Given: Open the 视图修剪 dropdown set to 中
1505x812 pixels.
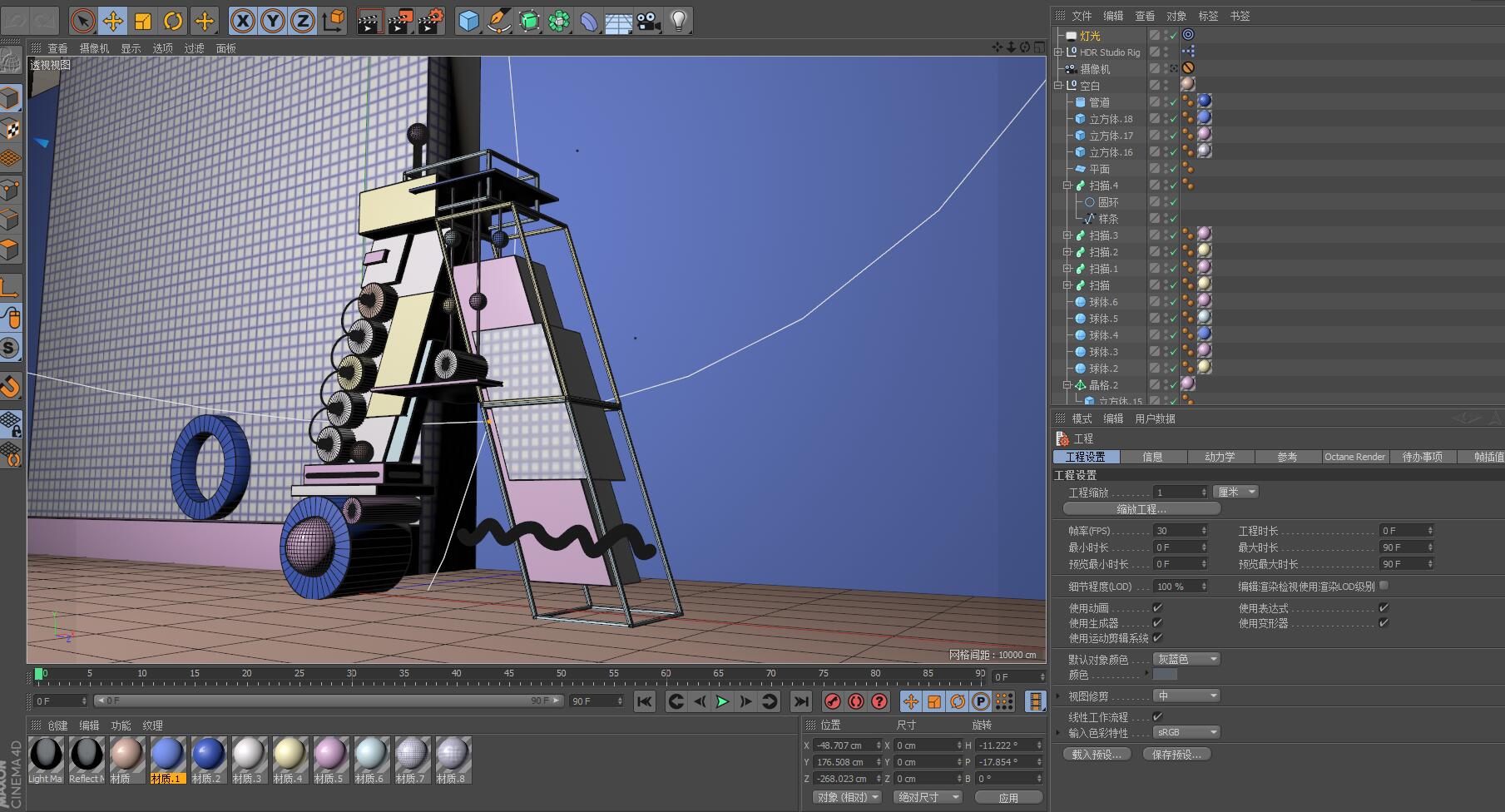Looking at the screenshot, I should point(1186,696).
